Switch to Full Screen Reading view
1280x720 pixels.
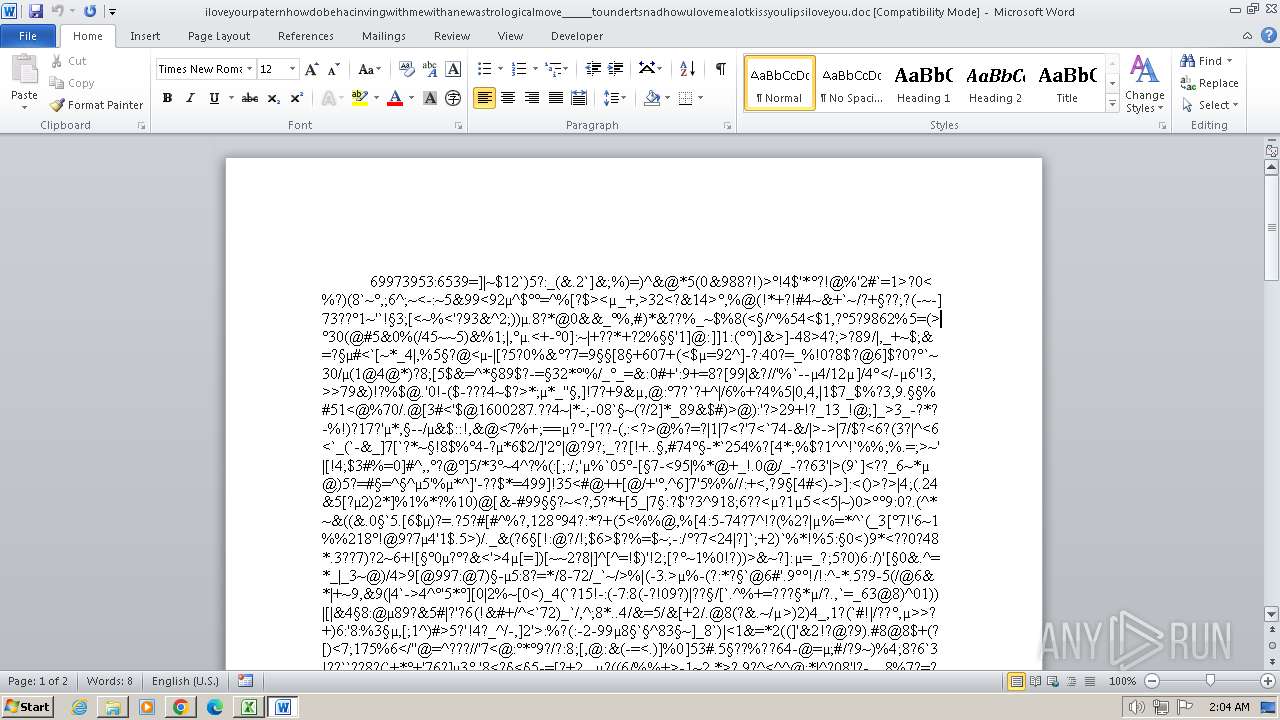click(1036, 681)
